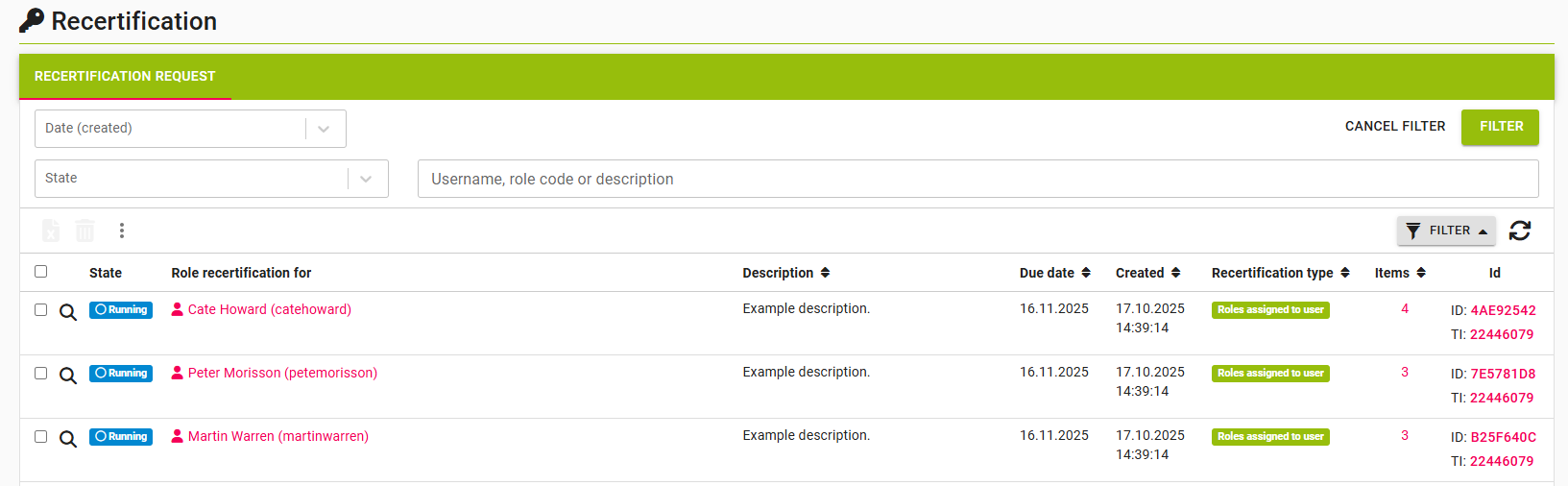Open detail magnifier for Martin Warren row
This screenshot has height=486, width=1568.
pos(68,439)
